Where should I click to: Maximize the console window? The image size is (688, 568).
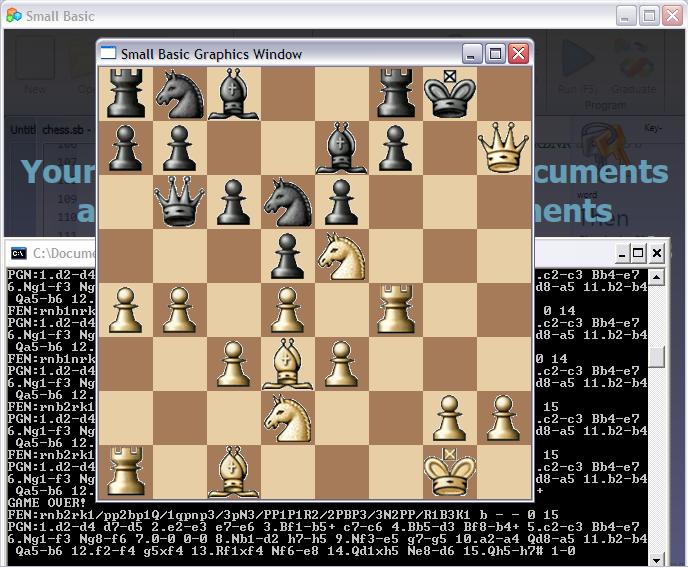click(638, 253)
